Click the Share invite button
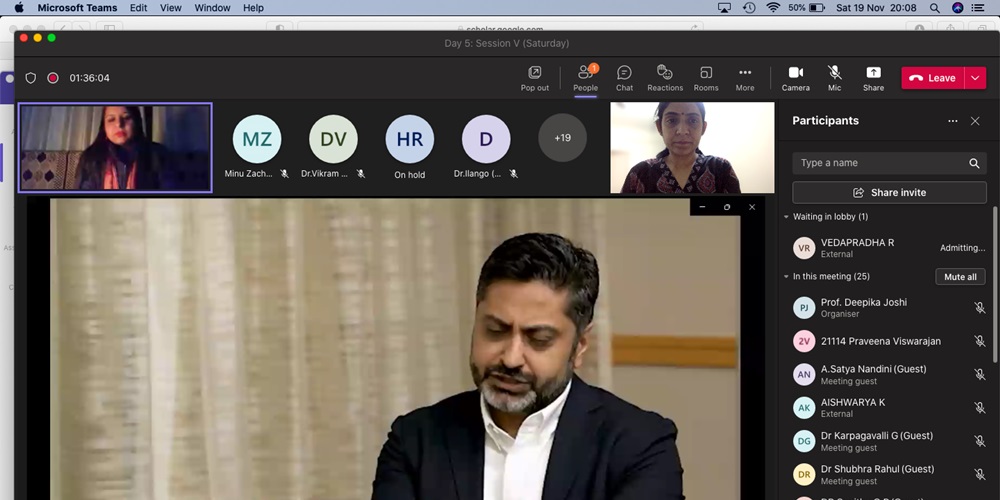The height and width of the screenshot is (500, 1000). click(x=889, y=193)
